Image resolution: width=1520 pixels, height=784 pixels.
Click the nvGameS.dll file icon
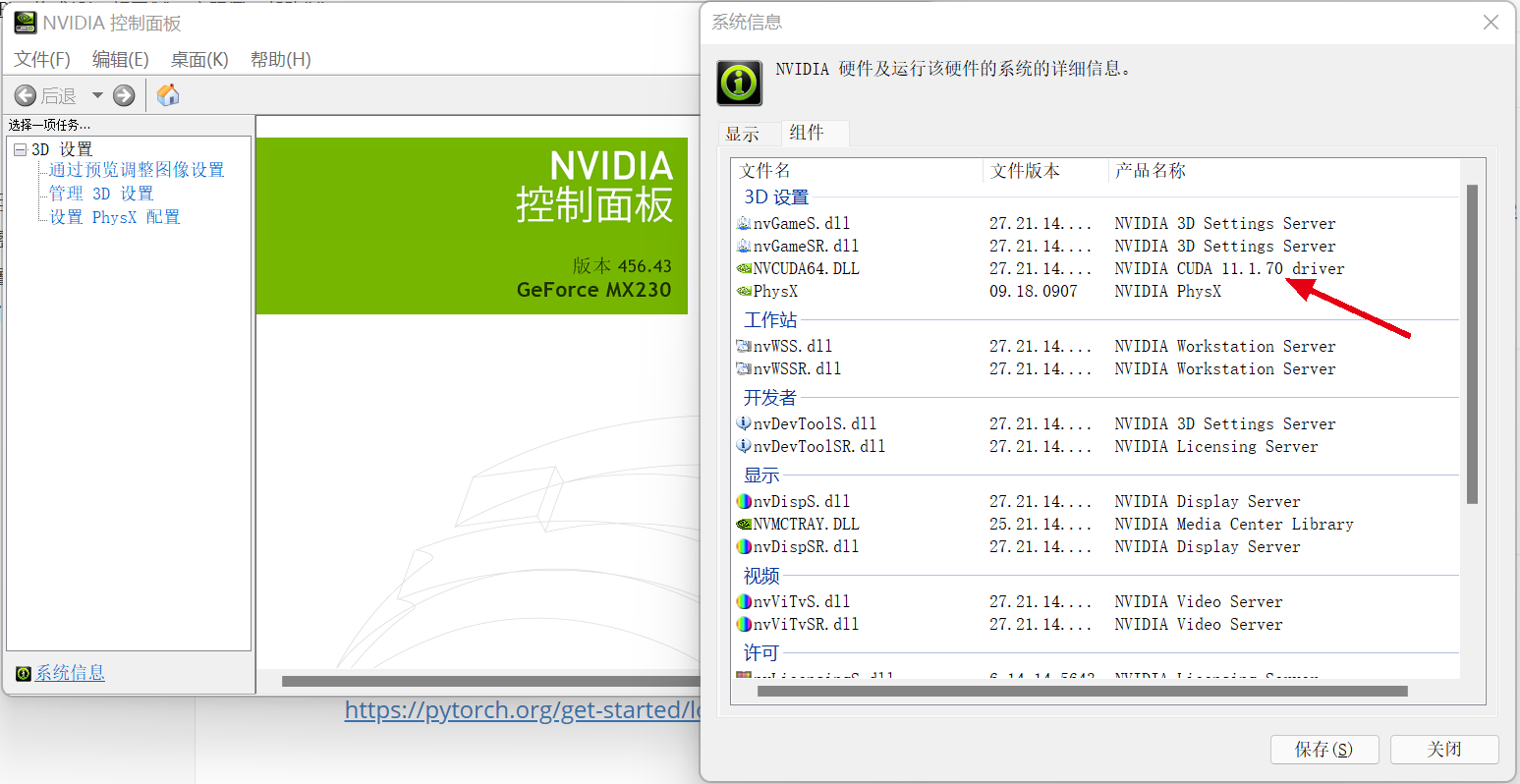click(744, 223)
